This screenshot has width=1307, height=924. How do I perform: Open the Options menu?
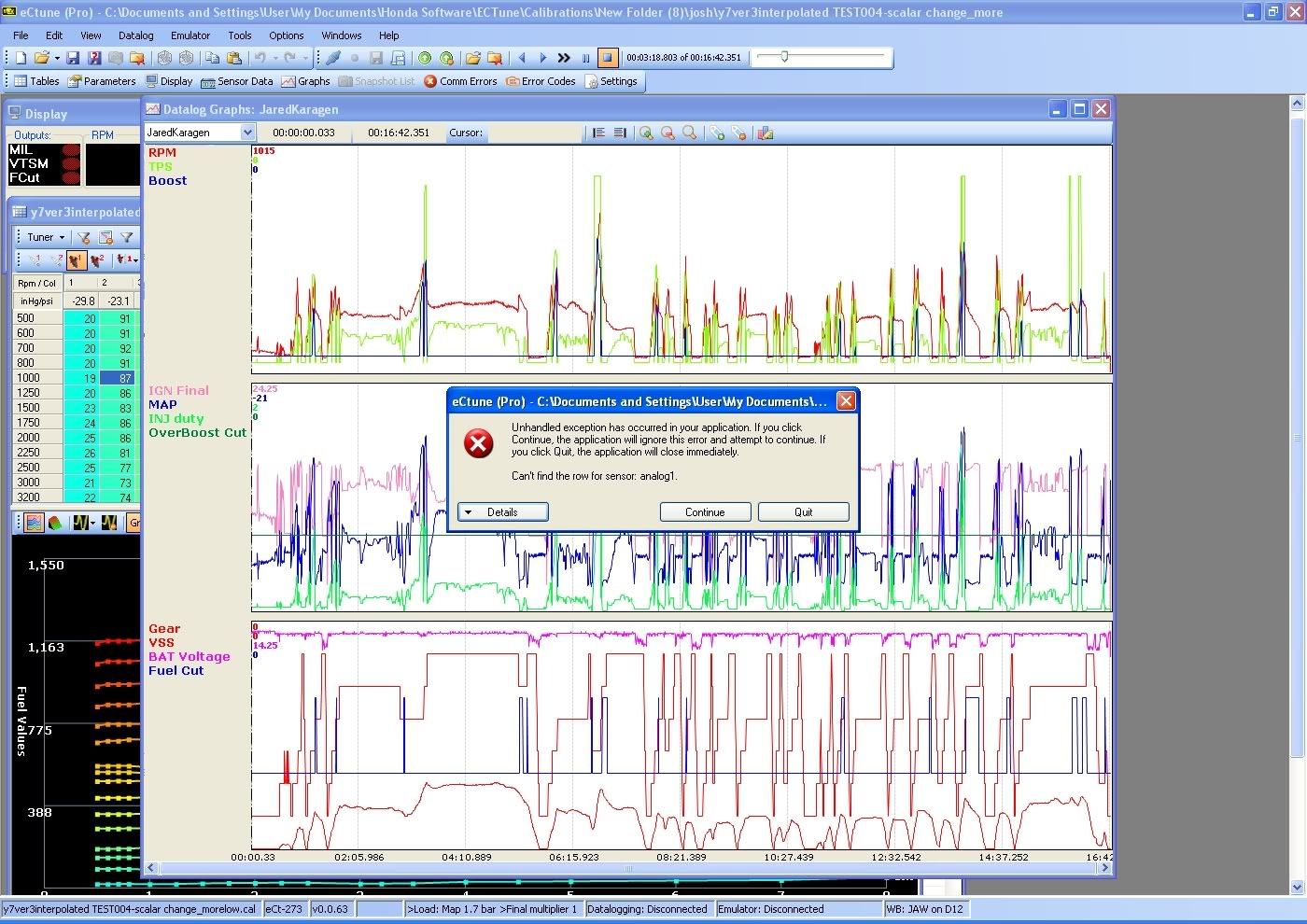point(287,35)
